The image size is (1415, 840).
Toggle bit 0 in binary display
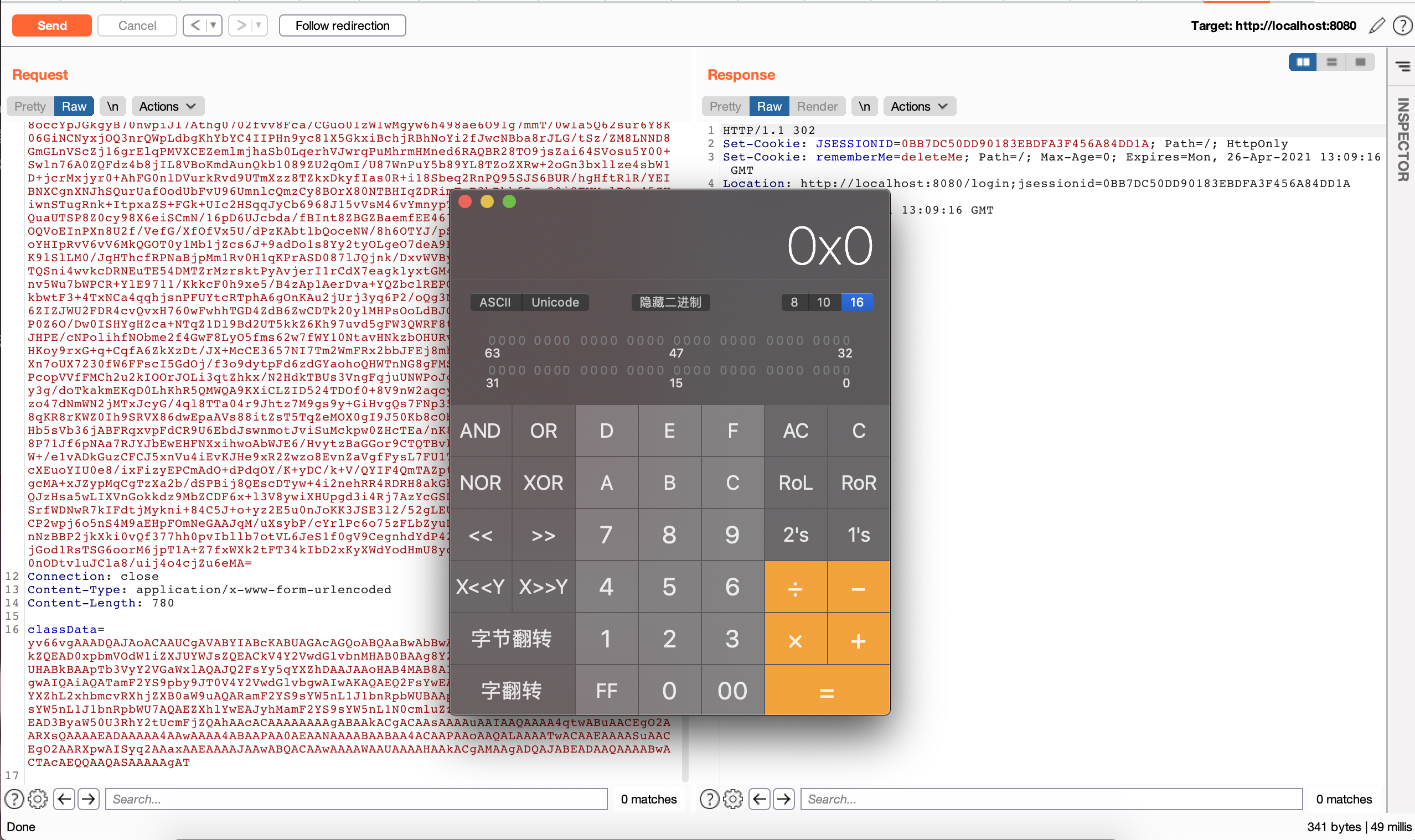[x=846, y=370]
